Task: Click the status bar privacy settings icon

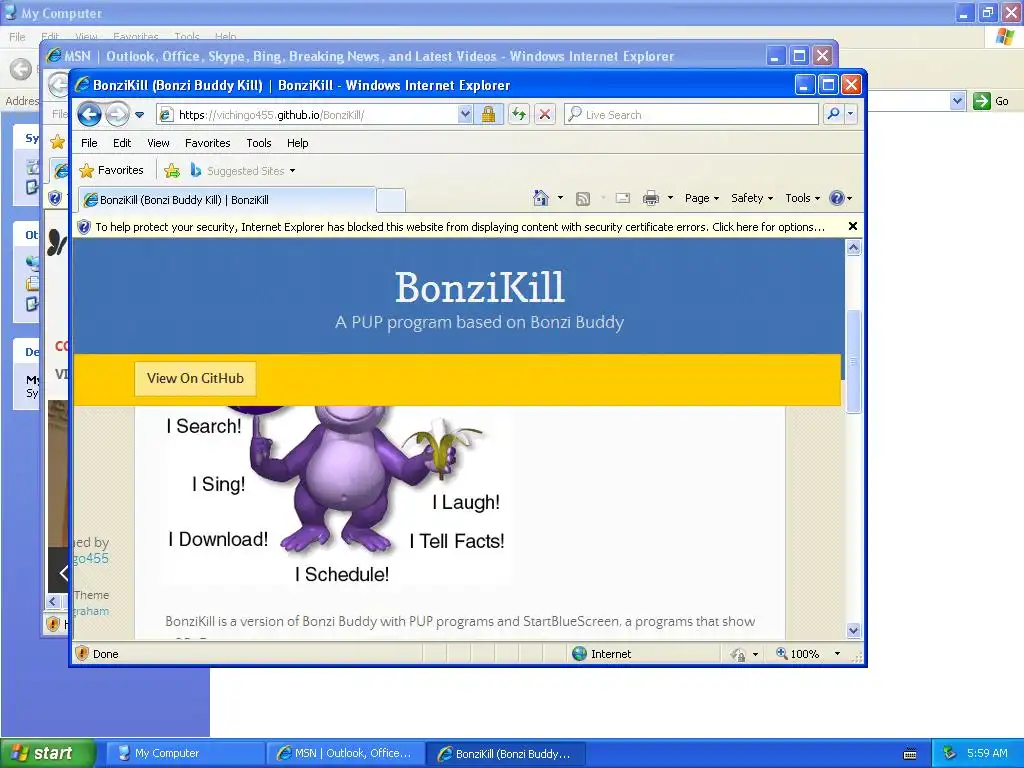Action: [738, 654]
